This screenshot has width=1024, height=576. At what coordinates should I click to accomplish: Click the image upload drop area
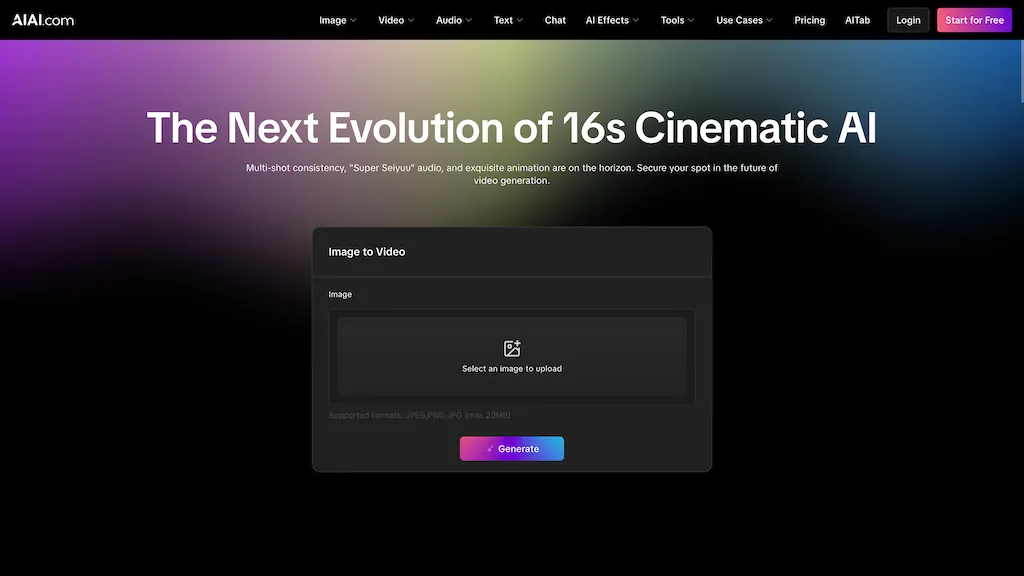pos(512,357)
